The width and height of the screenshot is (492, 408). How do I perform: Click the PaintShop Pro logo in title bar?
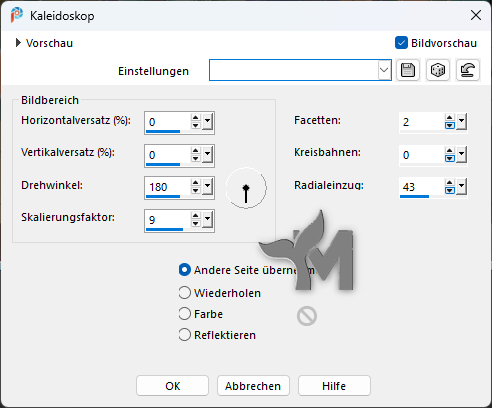pos(17,15)
